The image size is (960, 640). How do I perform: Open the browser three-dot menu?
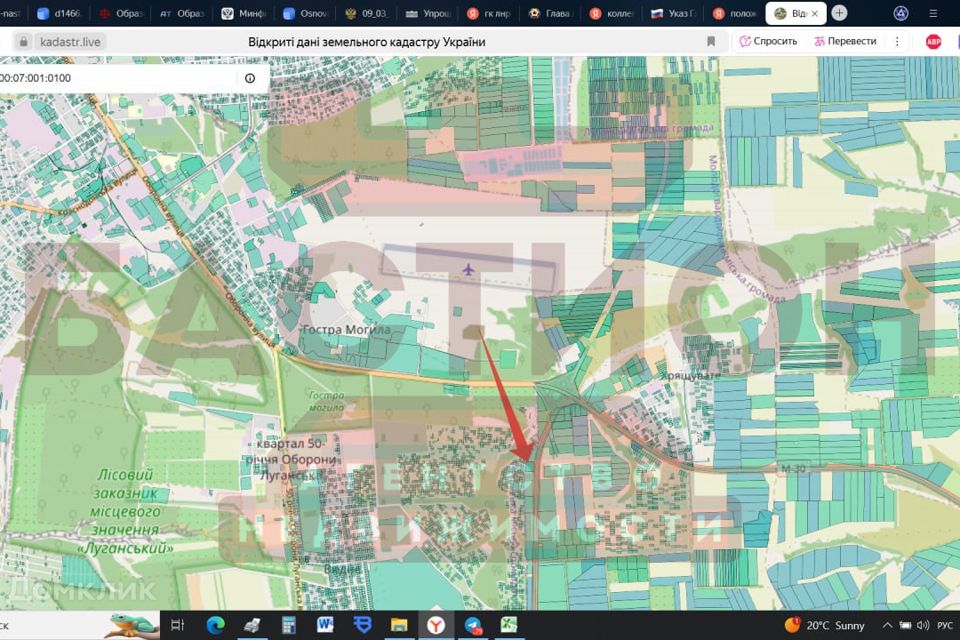pyautogui.click(x=897, y=41)
